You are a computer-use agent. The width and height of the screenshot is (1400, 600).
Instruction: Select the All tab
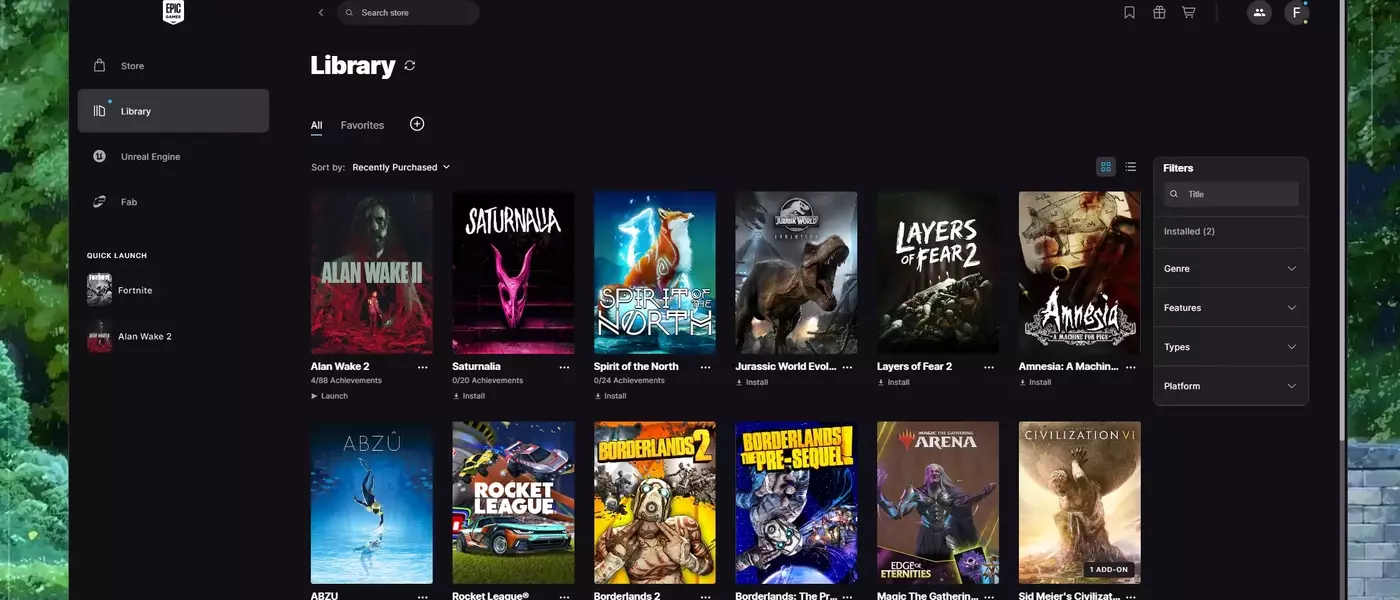click(x=316, y=125)
